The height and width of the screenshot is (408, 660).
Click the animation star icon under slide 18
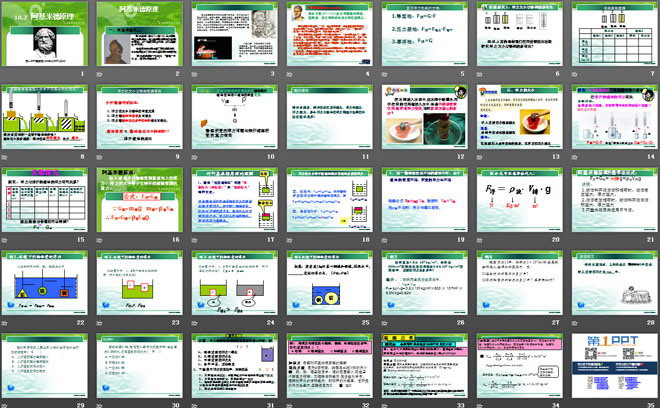coord(290,240)
